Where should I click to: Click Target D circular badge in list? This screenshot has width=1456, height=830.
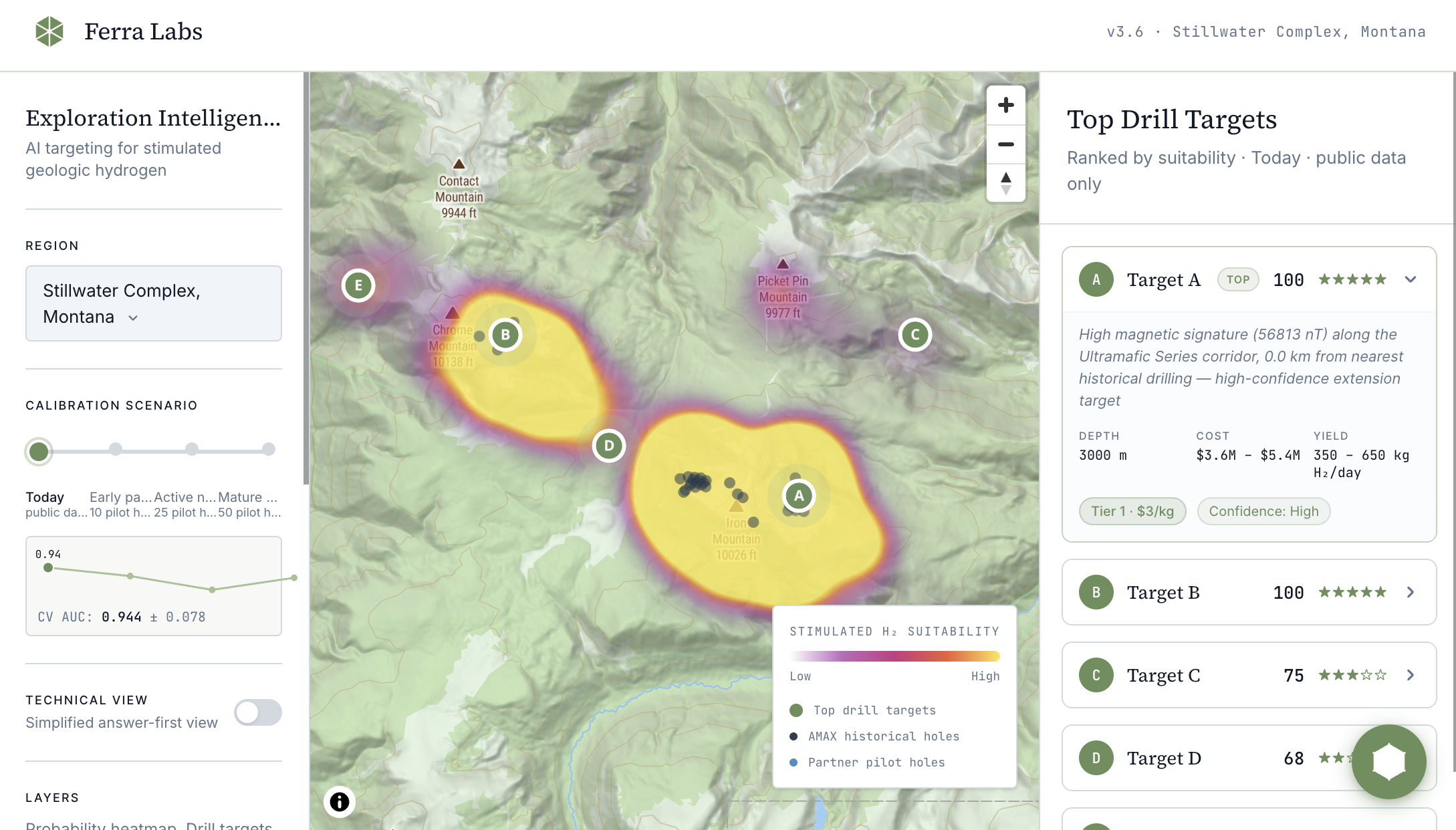1096,758
